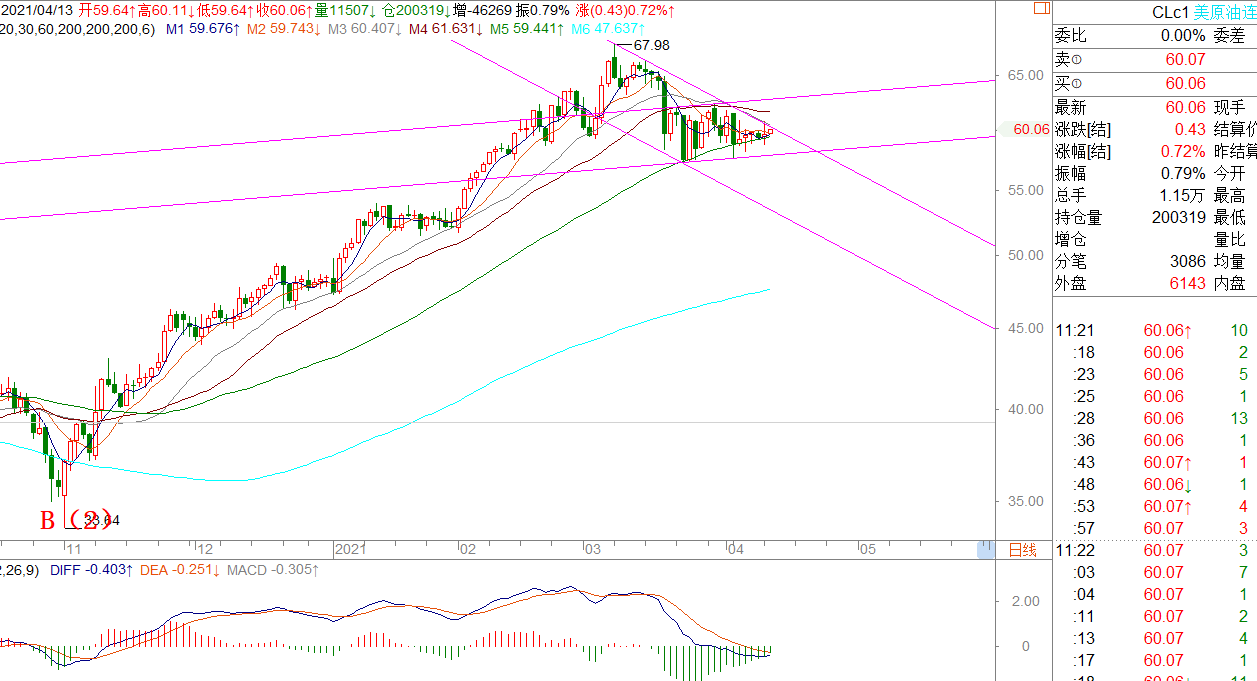Viewport: 1257px width, 681px height.
Task: Click the 振幅 0.79% row
Action: point(1154,174)
